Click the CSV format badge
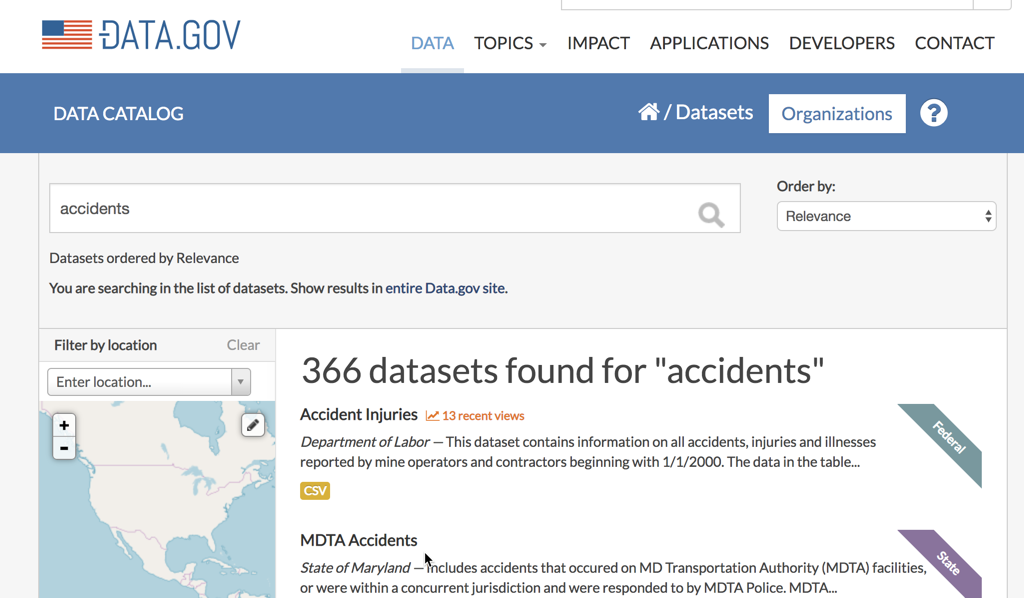 point(315,490)
